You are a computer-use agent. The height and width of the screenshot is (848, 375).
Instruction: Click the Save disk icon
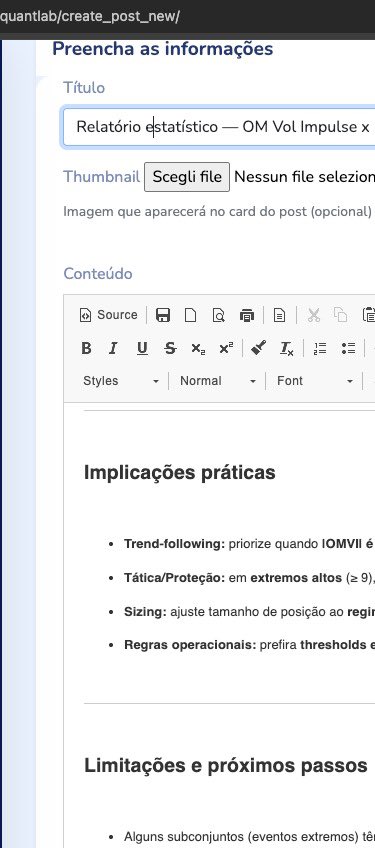(163, 315)
